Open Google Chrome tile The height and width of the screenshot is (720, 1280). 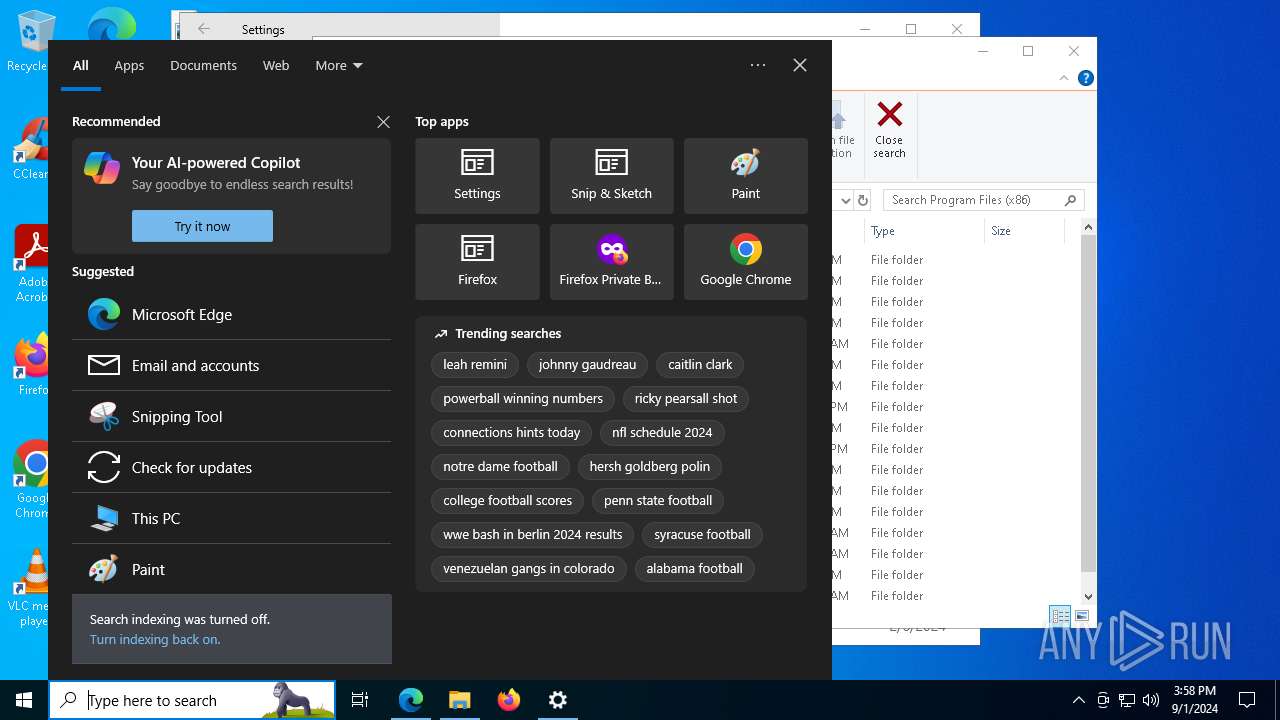tap(745, 262)
